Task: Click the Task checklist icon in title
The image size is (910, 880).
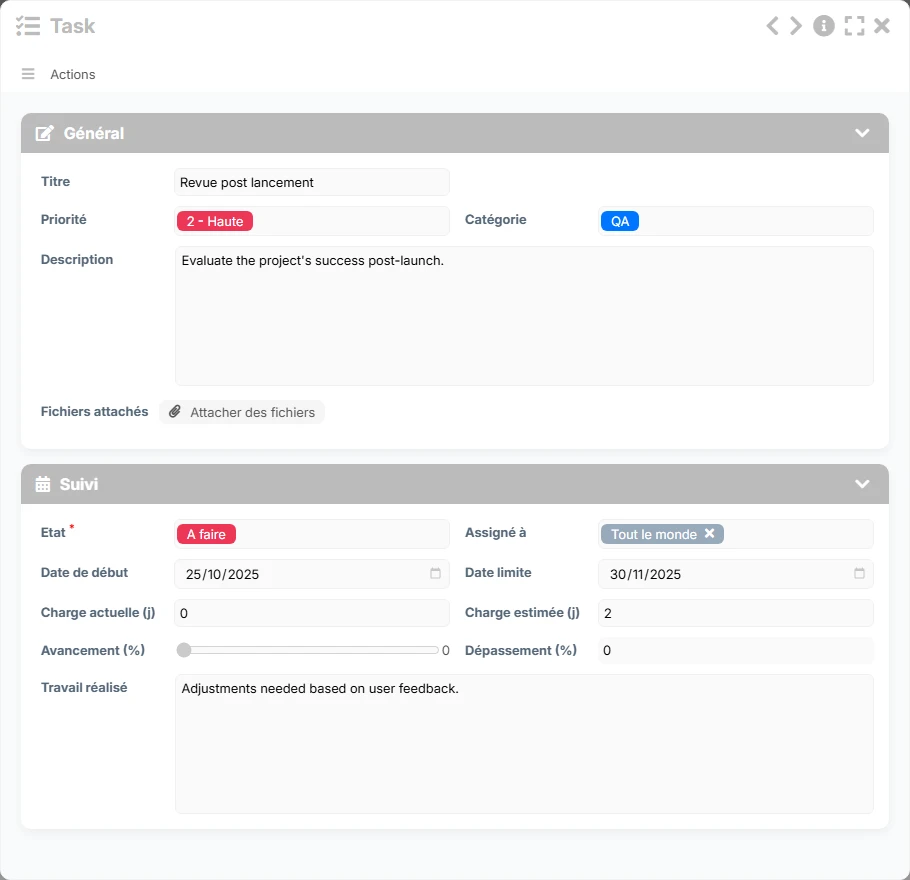Action: (x=28, y=26)
